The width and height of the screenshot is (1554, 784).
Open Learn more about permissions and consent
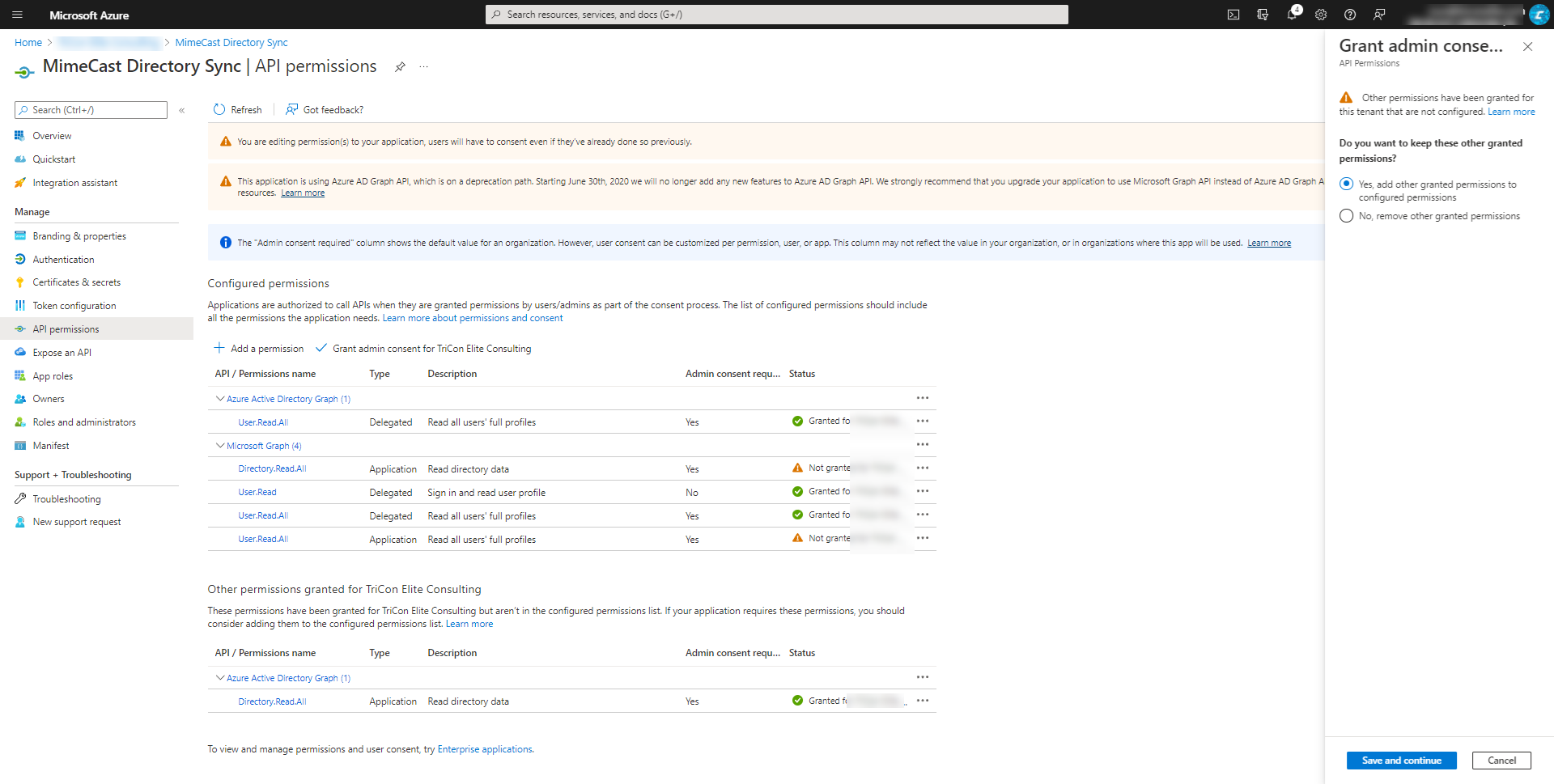click(473, 318)
